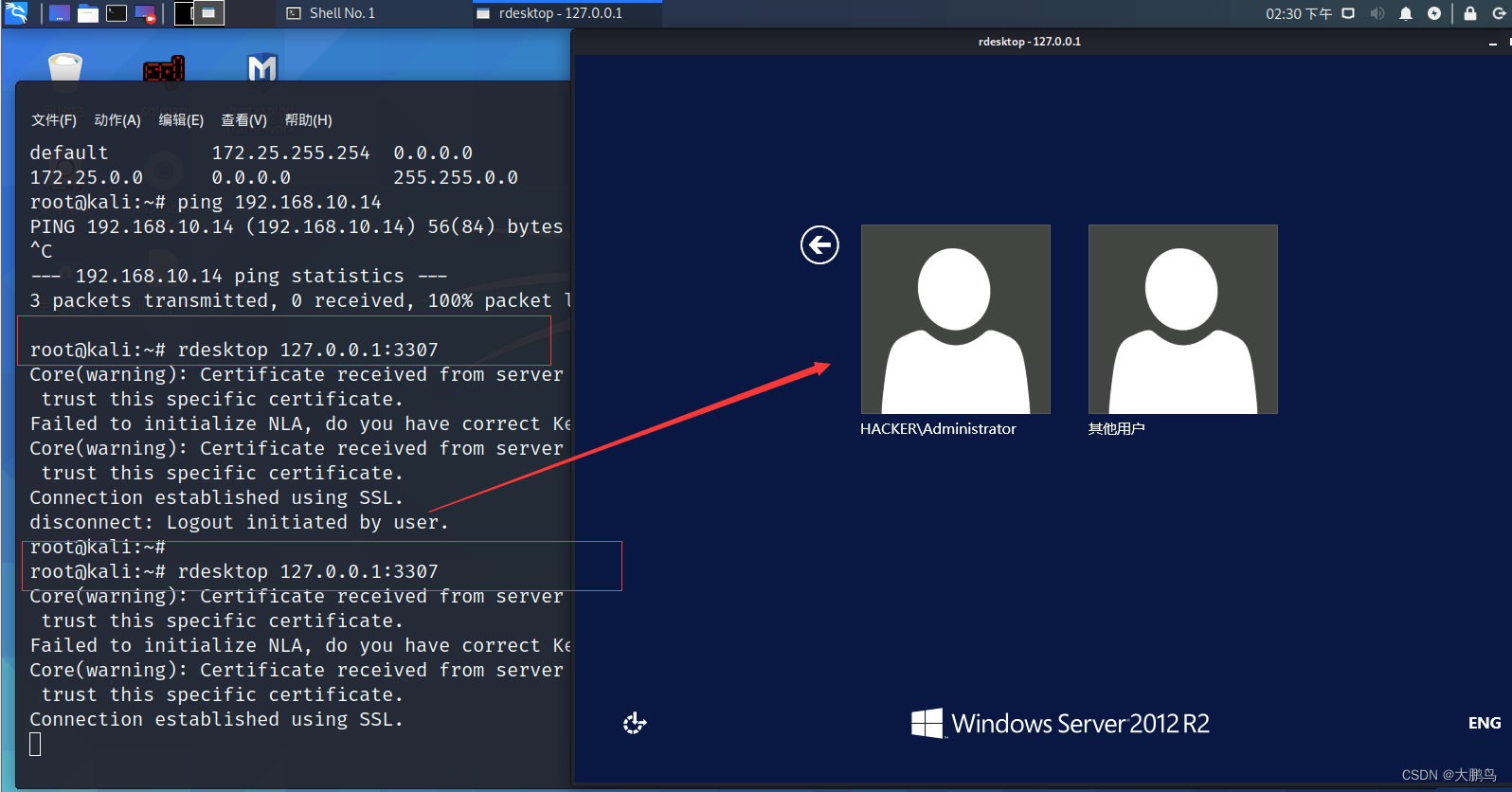Click the back arrow on the Windows login screen
Image resolution: width=1512 pixels, height=792 pixels.
819,245
